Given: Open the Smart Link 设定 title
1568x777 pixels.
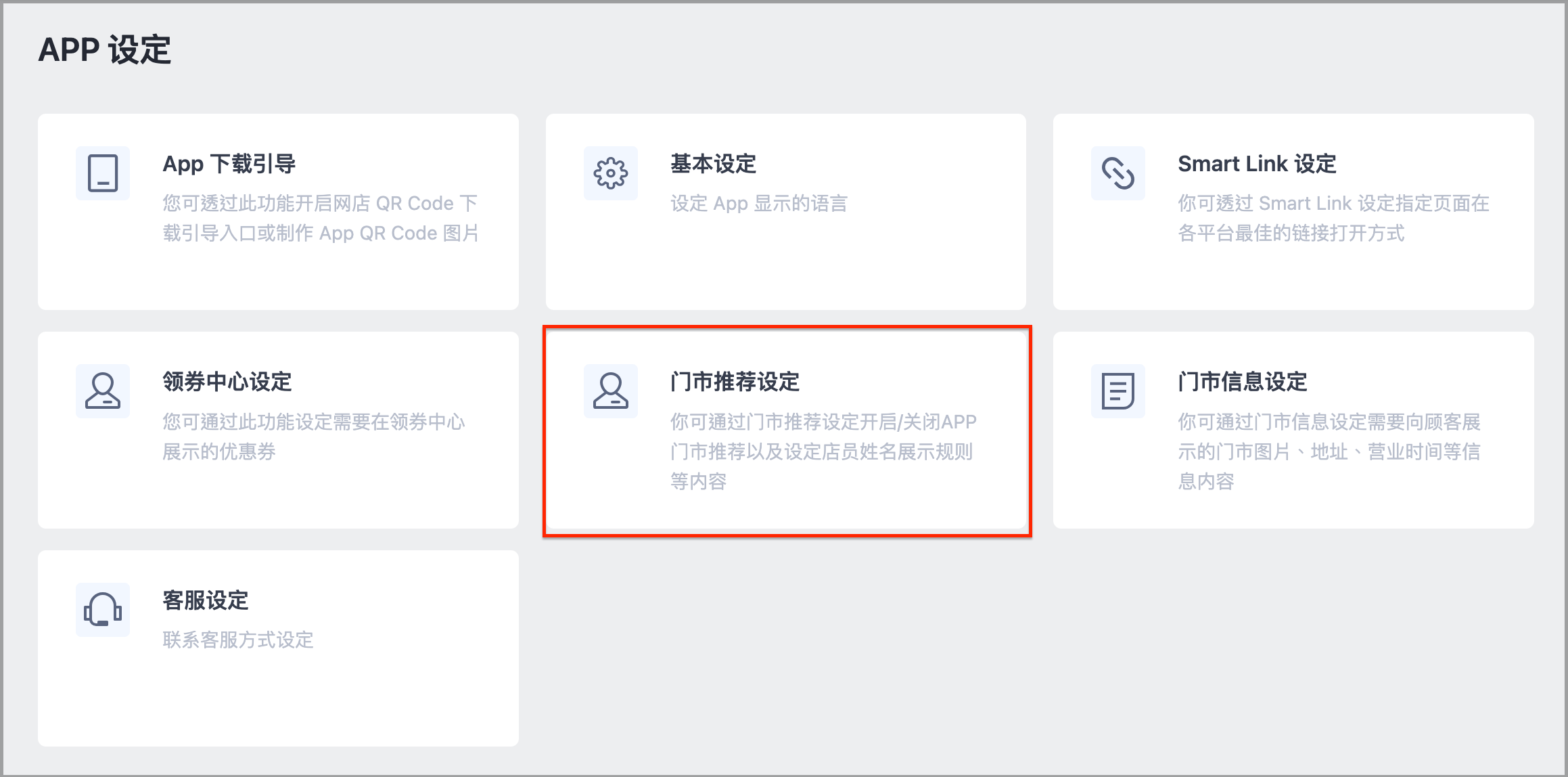Looking at the screenshot, I should click(1257, 164).
